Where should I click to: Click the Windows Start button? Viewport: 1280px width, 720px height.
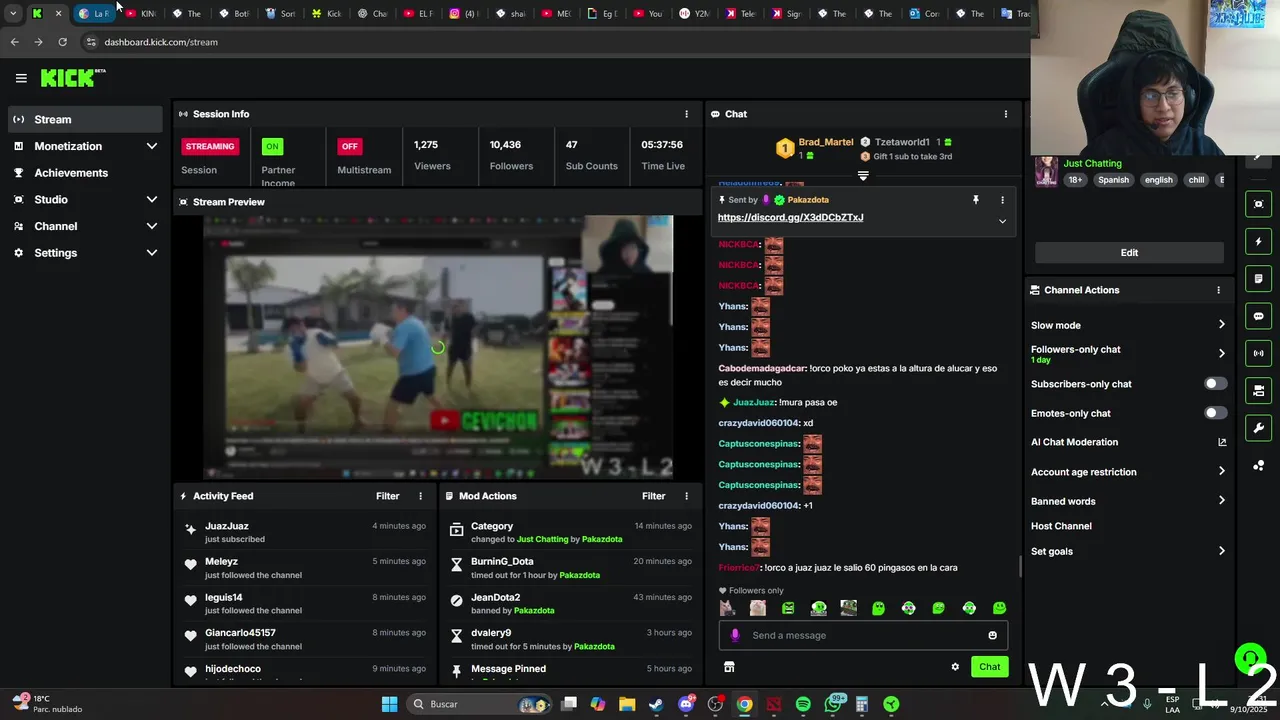[389, 704]
